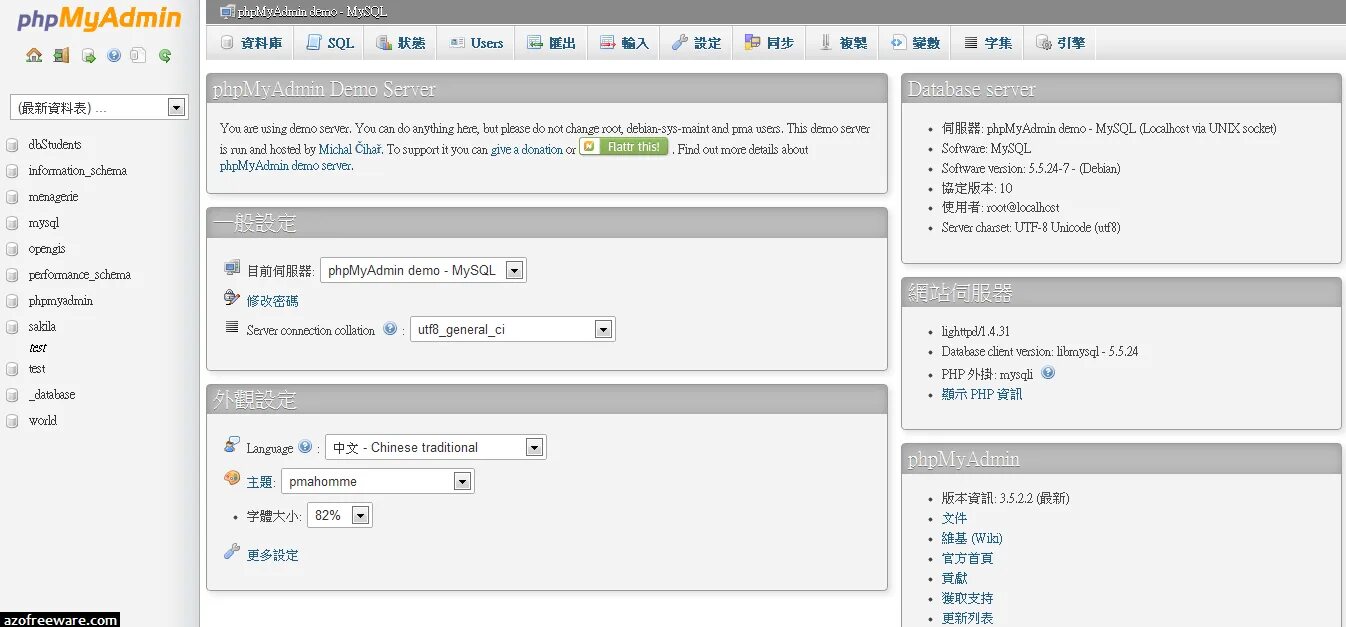
Task: Open the Michal Čihař link
Action: 351,149
